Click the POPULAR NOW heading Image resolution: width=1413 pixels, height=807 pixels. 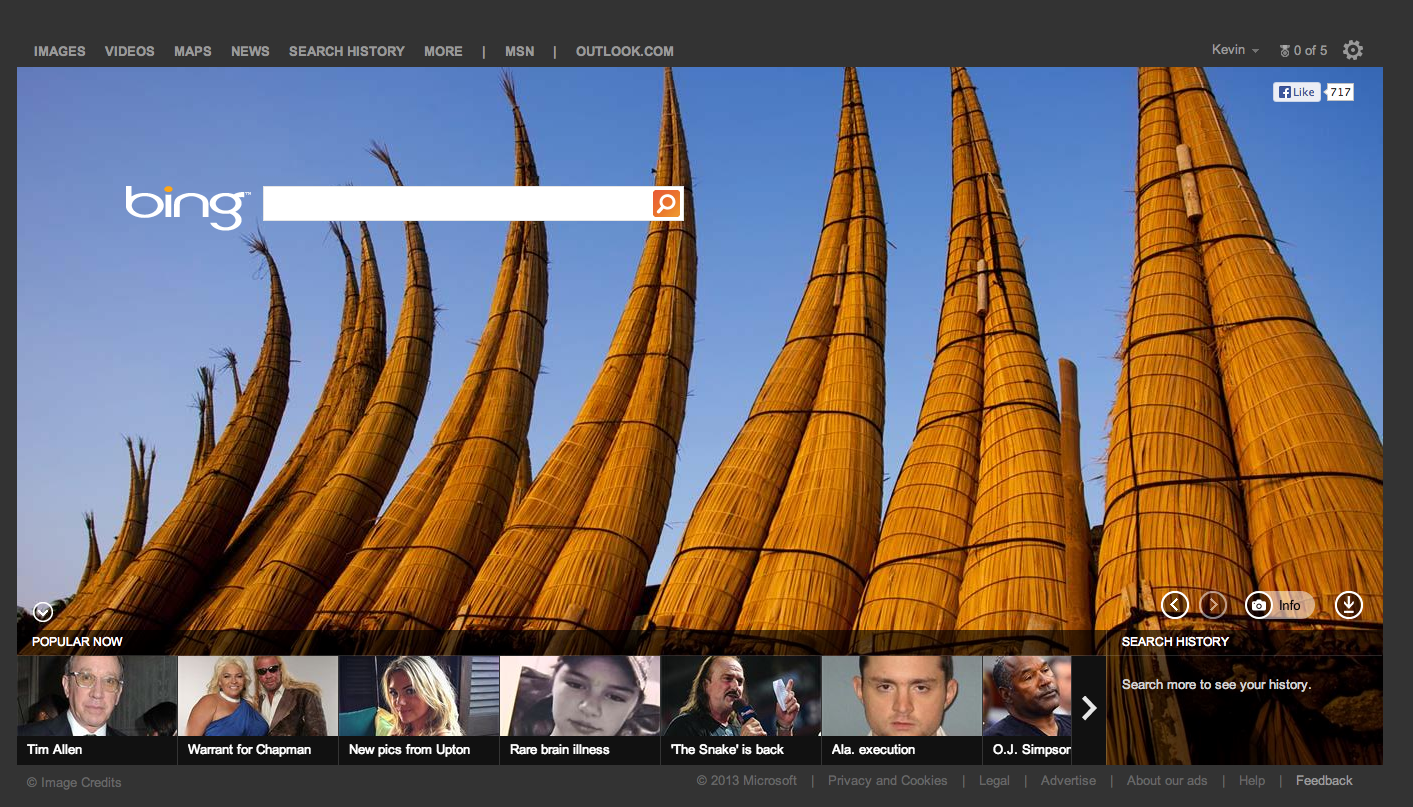[x=77, y=641]
